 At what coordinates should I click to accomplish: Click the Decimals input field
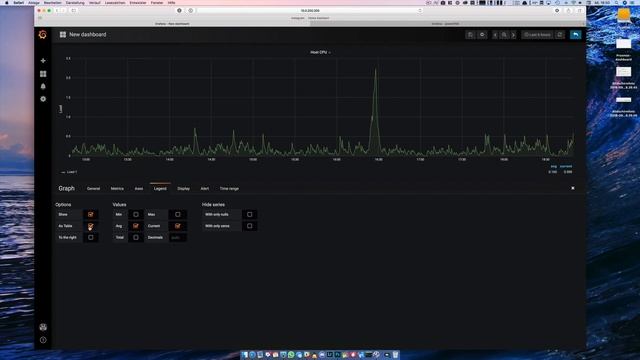[178, 237]
